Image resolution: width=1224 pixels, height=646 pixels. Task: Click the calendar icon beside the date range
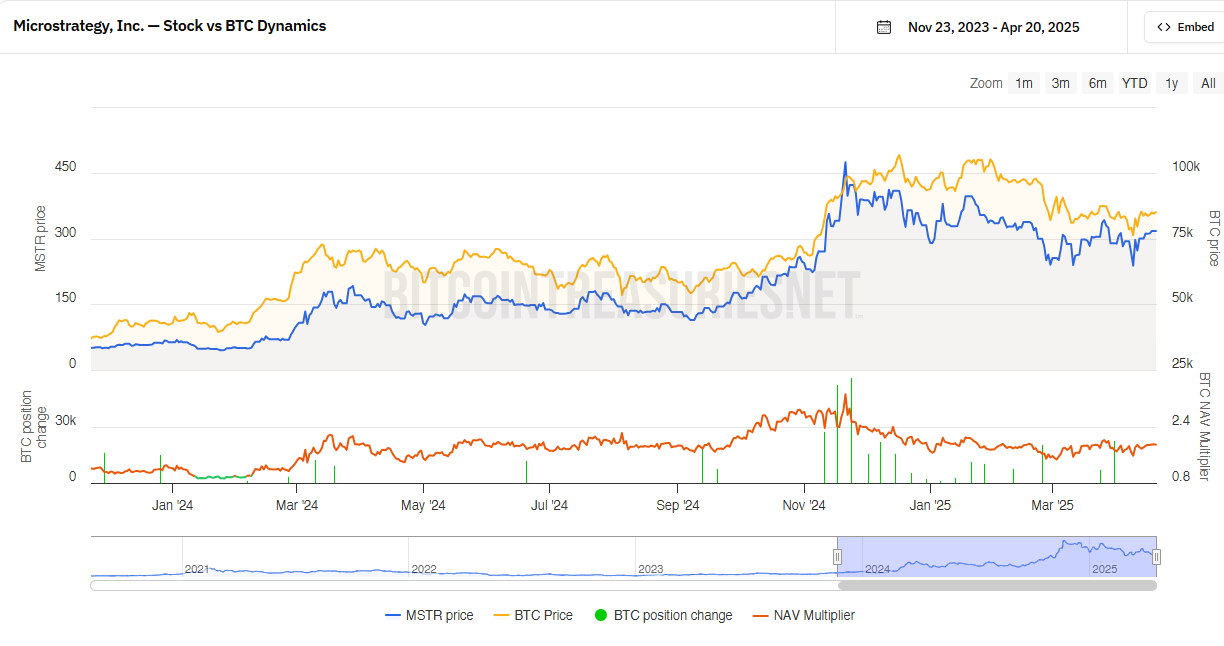coord(883,27)
